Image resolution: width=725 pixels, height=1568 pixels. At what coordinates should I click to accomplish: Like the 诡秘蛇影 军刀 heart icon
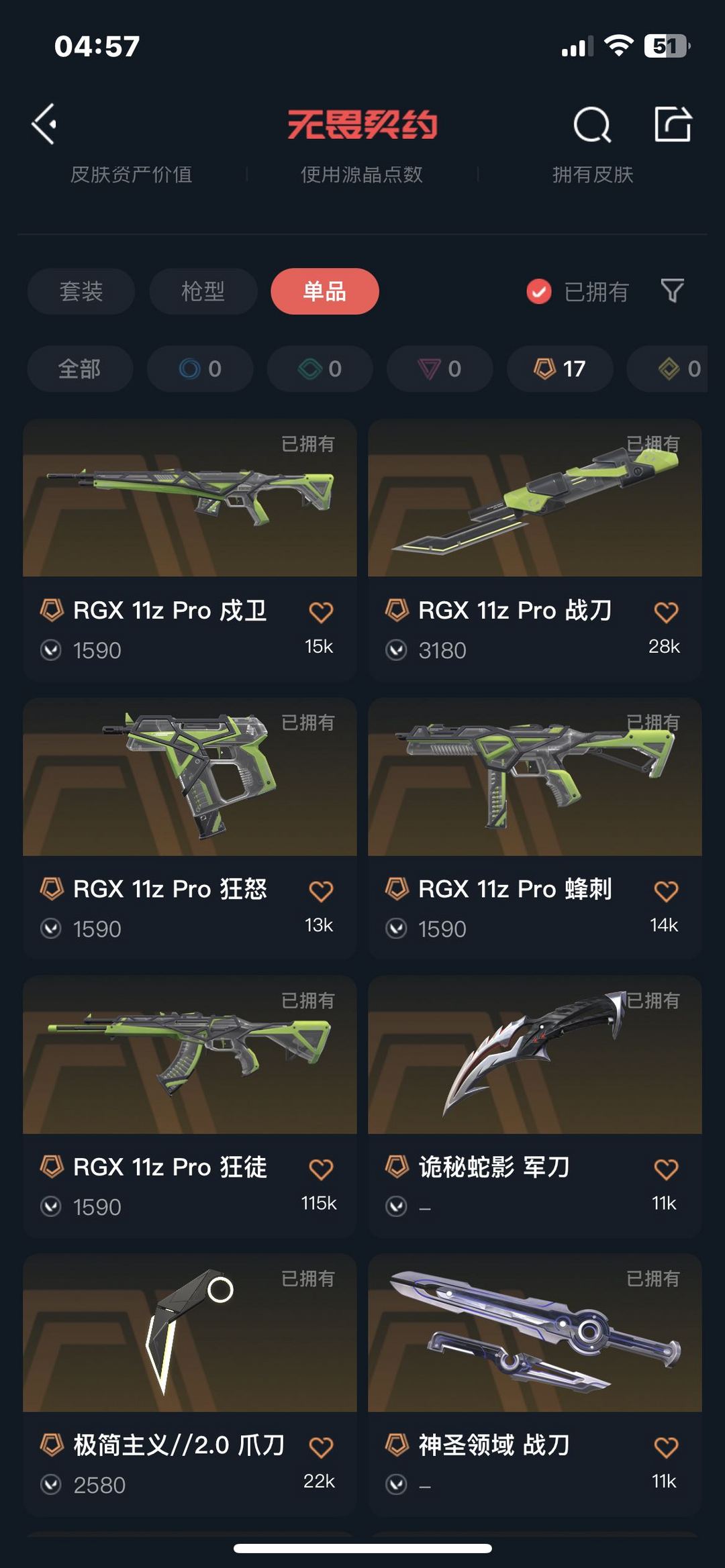[x=666, y=1169]
